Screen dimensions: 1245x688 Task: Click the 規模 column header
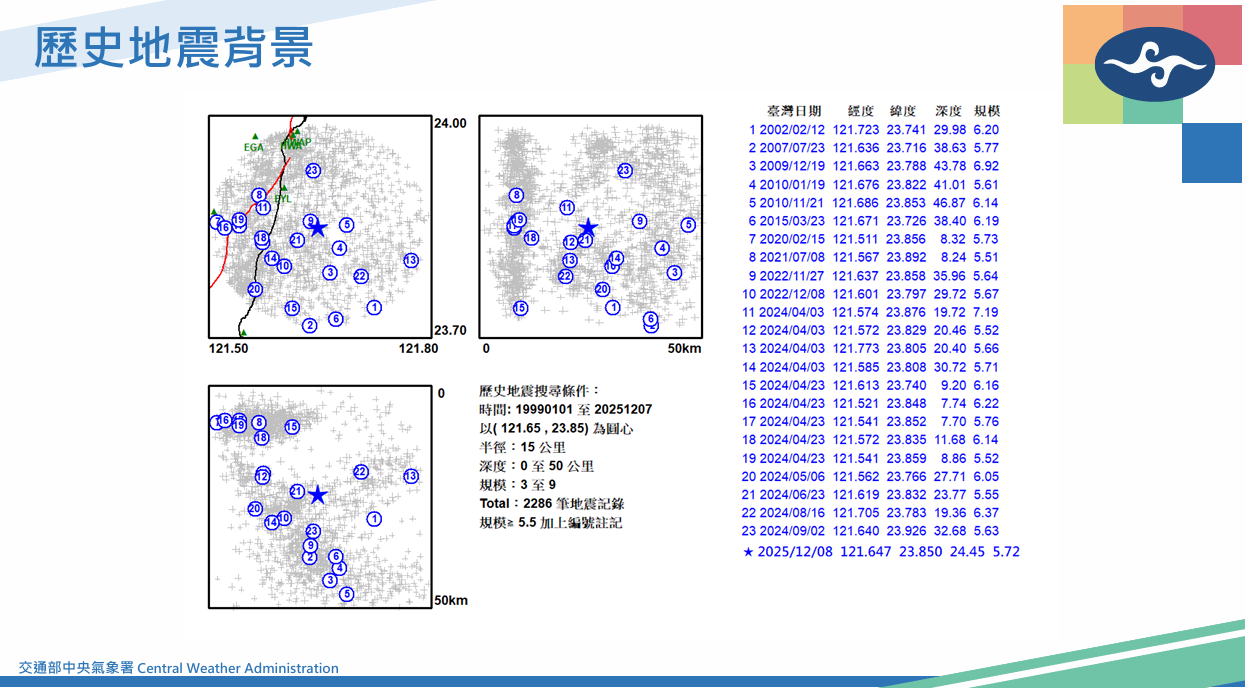[986, 111]
